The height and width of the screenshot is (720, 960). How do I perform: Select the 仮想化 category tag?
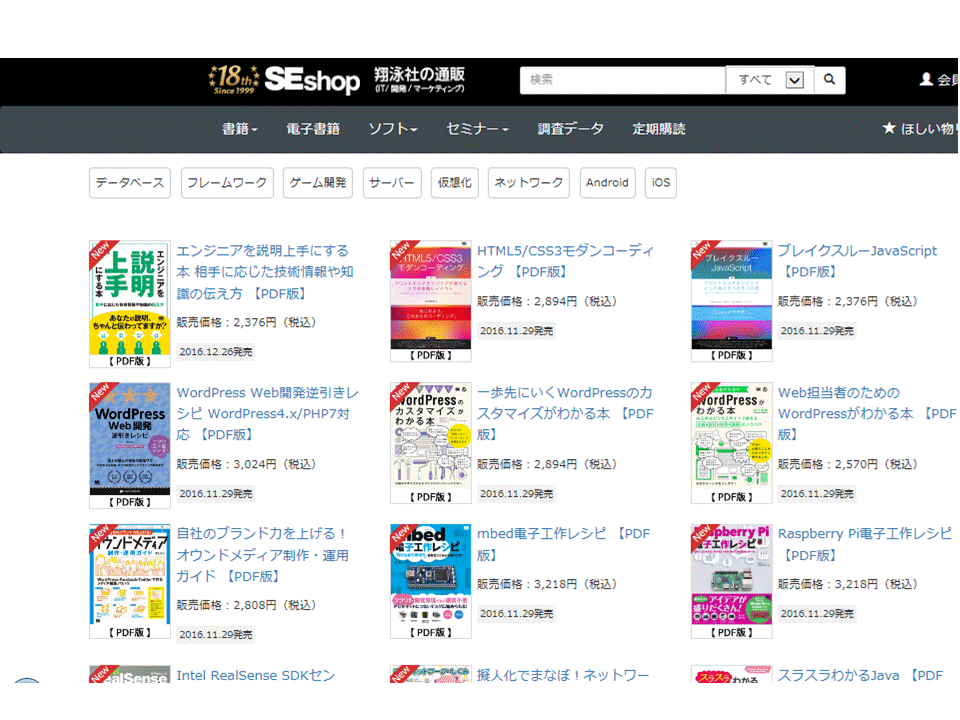click(455, 182)
